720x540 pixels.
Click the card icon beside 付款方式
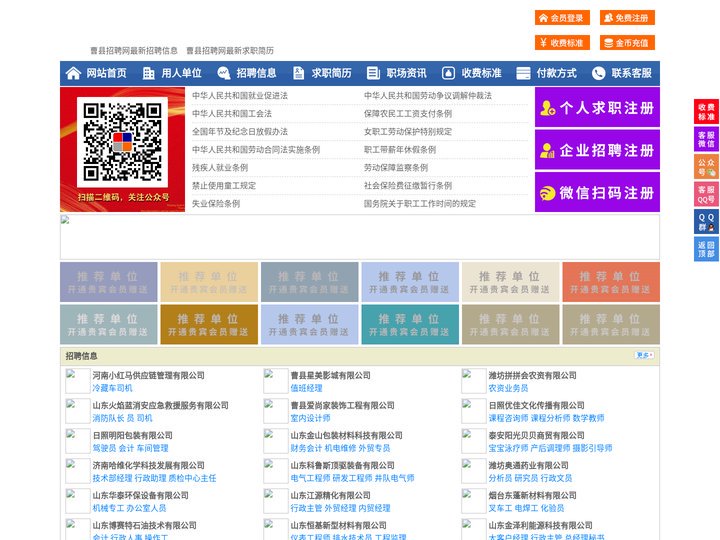(x=523, y=73)
